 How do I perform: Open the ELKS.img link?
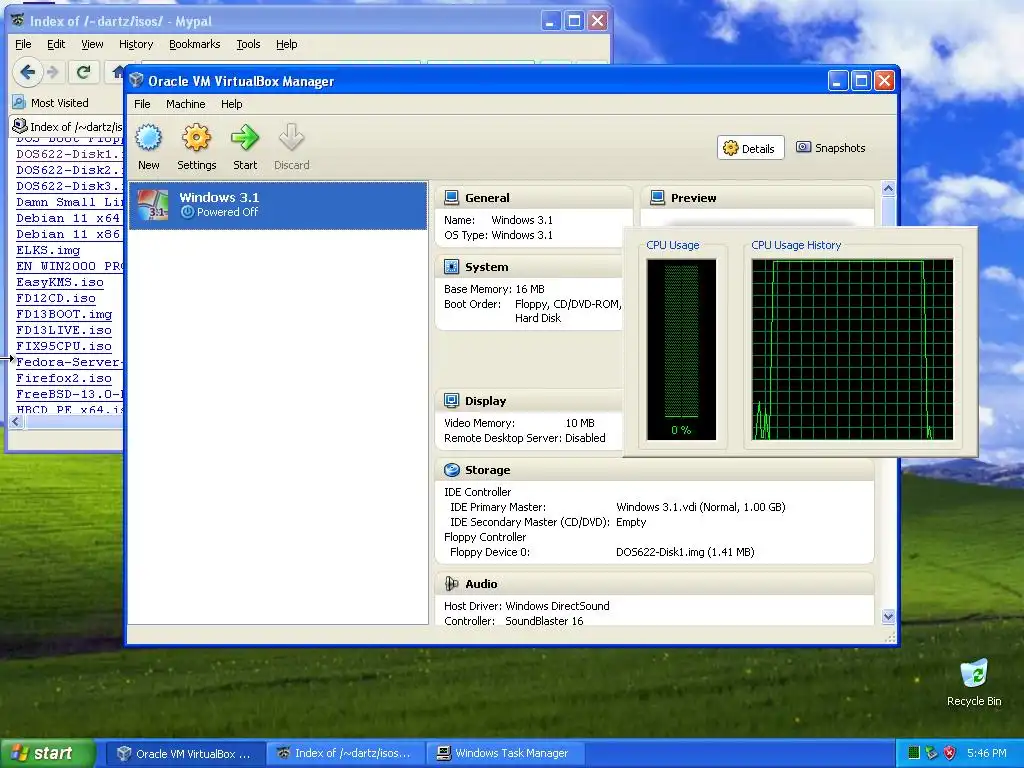pyautogui.click(x=48, y=250)
